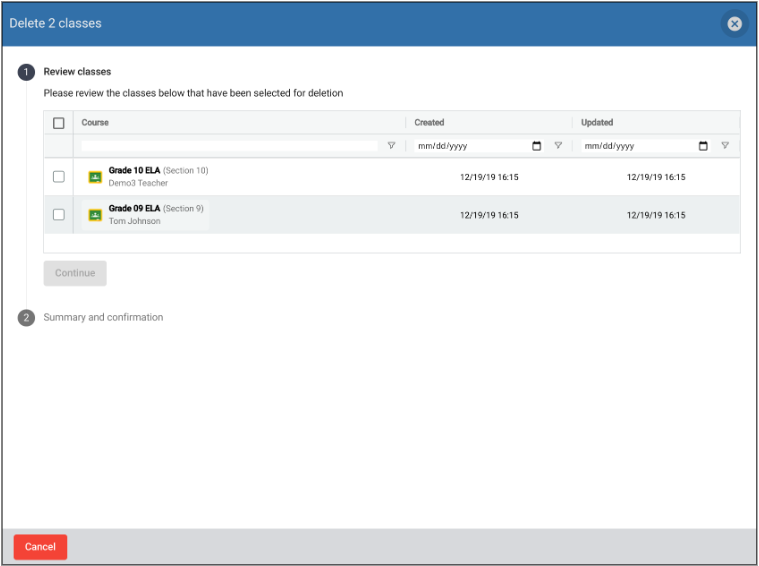Click the Updated column filter funnel icon

(x=725, y=146)
